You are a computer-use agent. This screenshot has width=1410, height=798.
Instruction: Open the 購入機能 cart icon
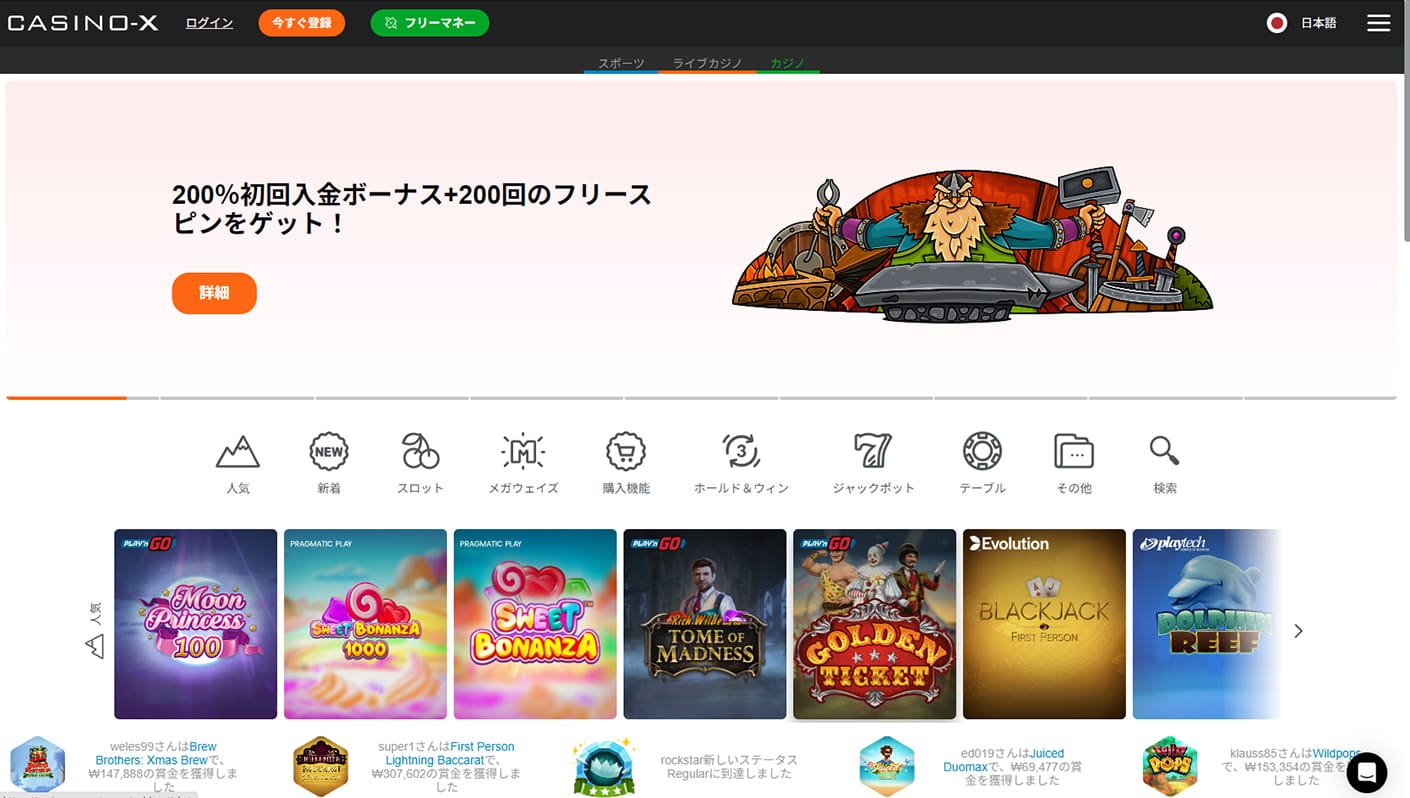pos(626,452)
